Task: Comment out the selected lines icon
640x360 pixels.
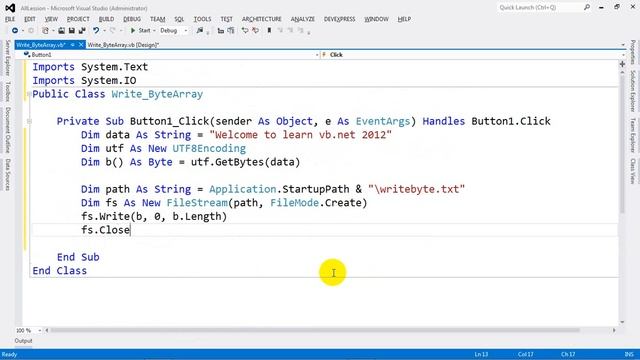Action: point(245,31)
